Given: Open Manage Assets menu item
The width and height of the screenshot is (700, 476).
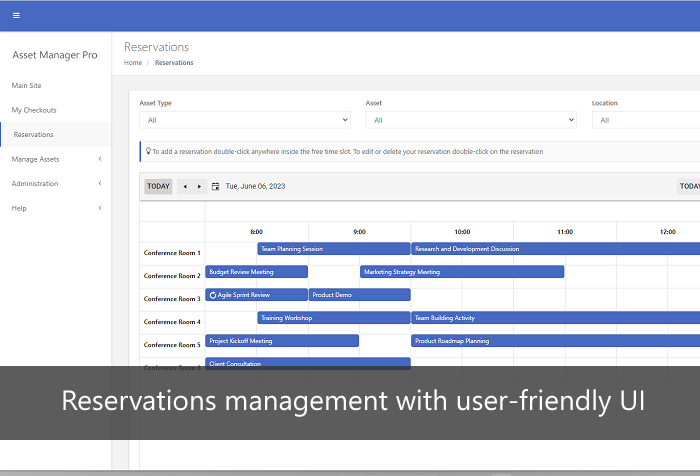Looking at the screenshot, I should click(35, 159).
